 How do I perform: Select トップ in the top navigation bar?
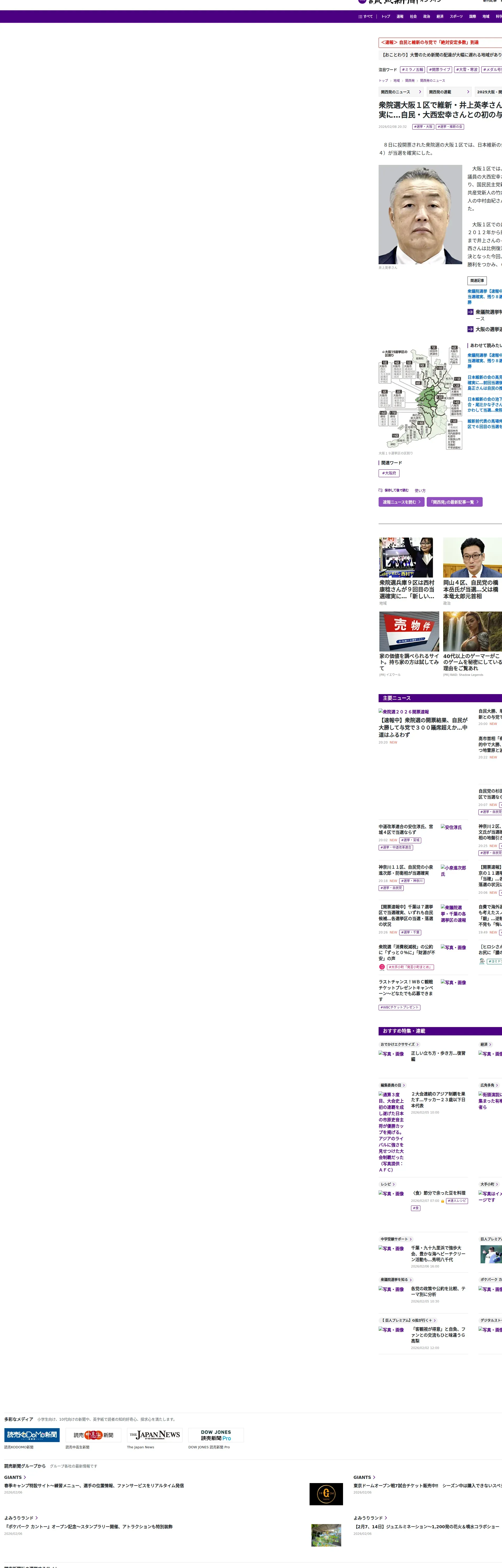(386, 16)
